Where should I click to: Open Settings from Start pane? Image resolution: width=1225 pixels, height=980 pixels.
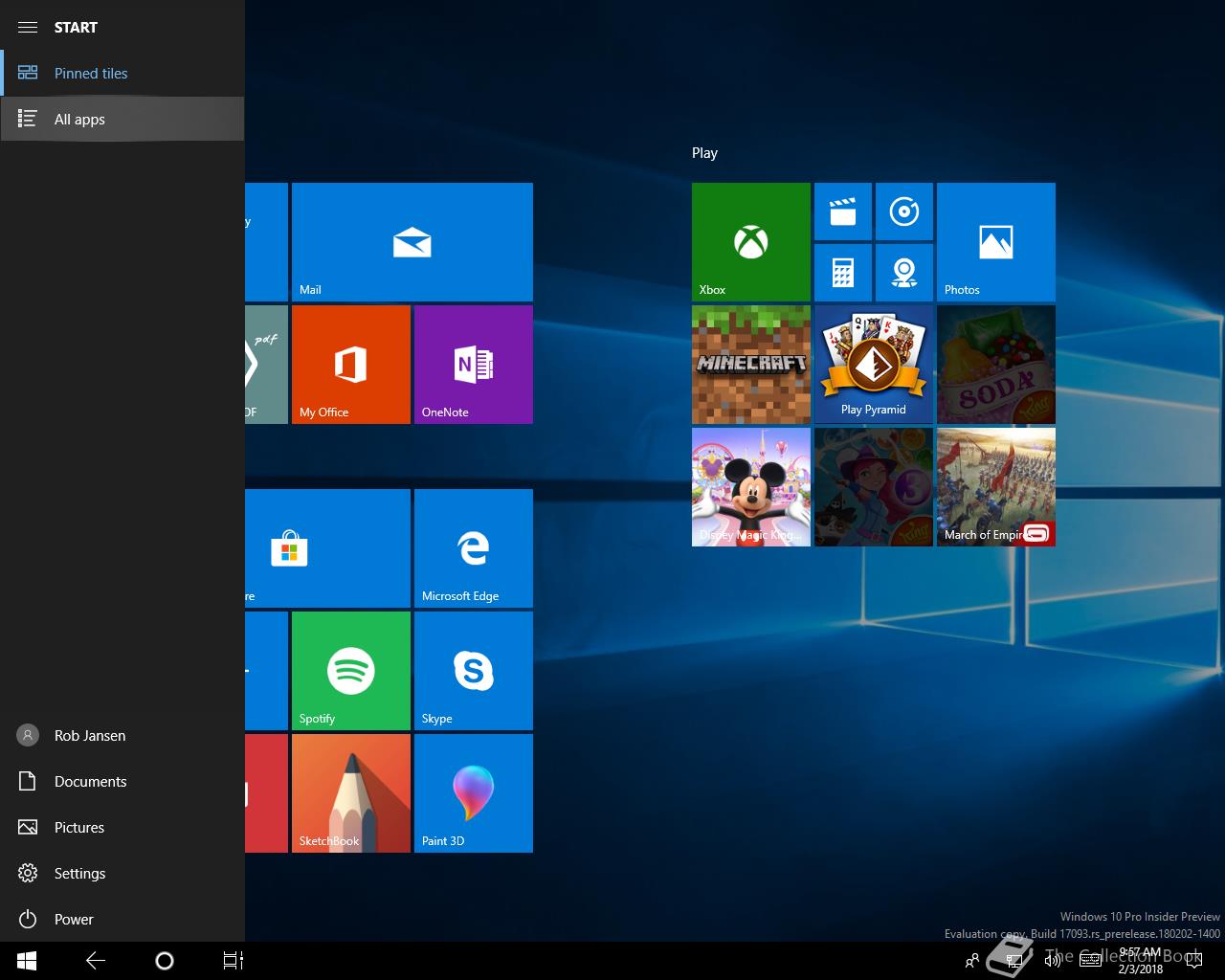tap(122, 873)
